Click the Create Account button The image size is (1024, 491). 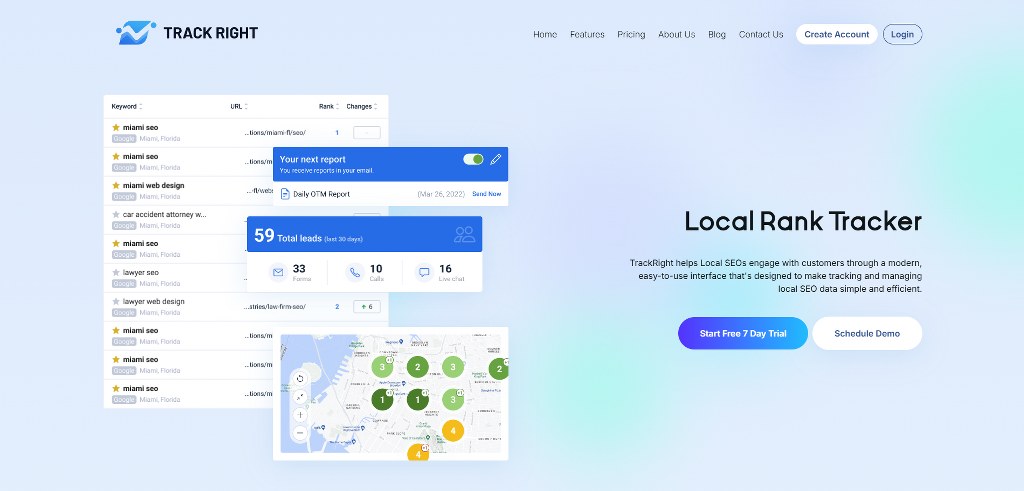pyautogui.click(x=837, y=35)
